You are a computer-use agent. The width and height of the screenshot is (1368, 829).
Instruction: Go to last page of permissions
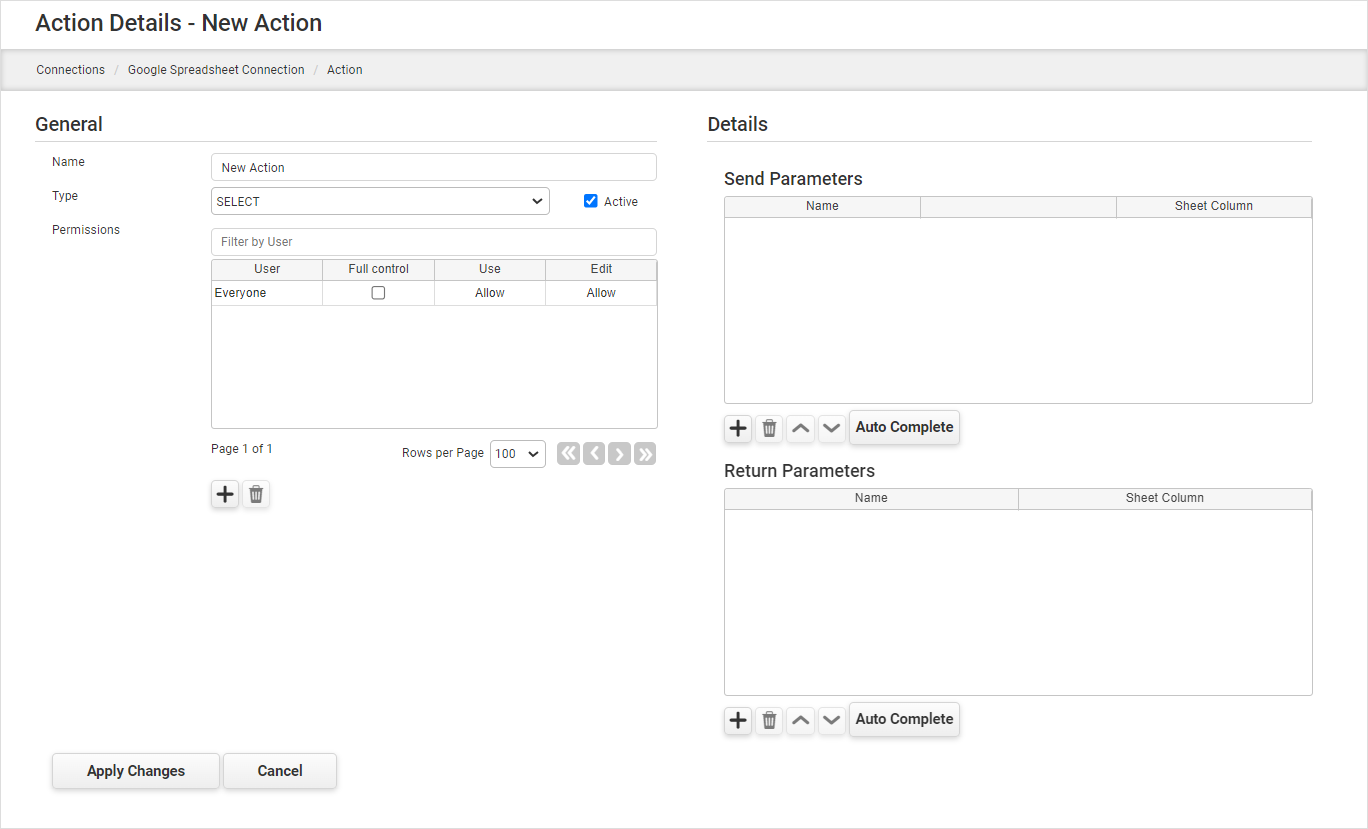point(645,454)
